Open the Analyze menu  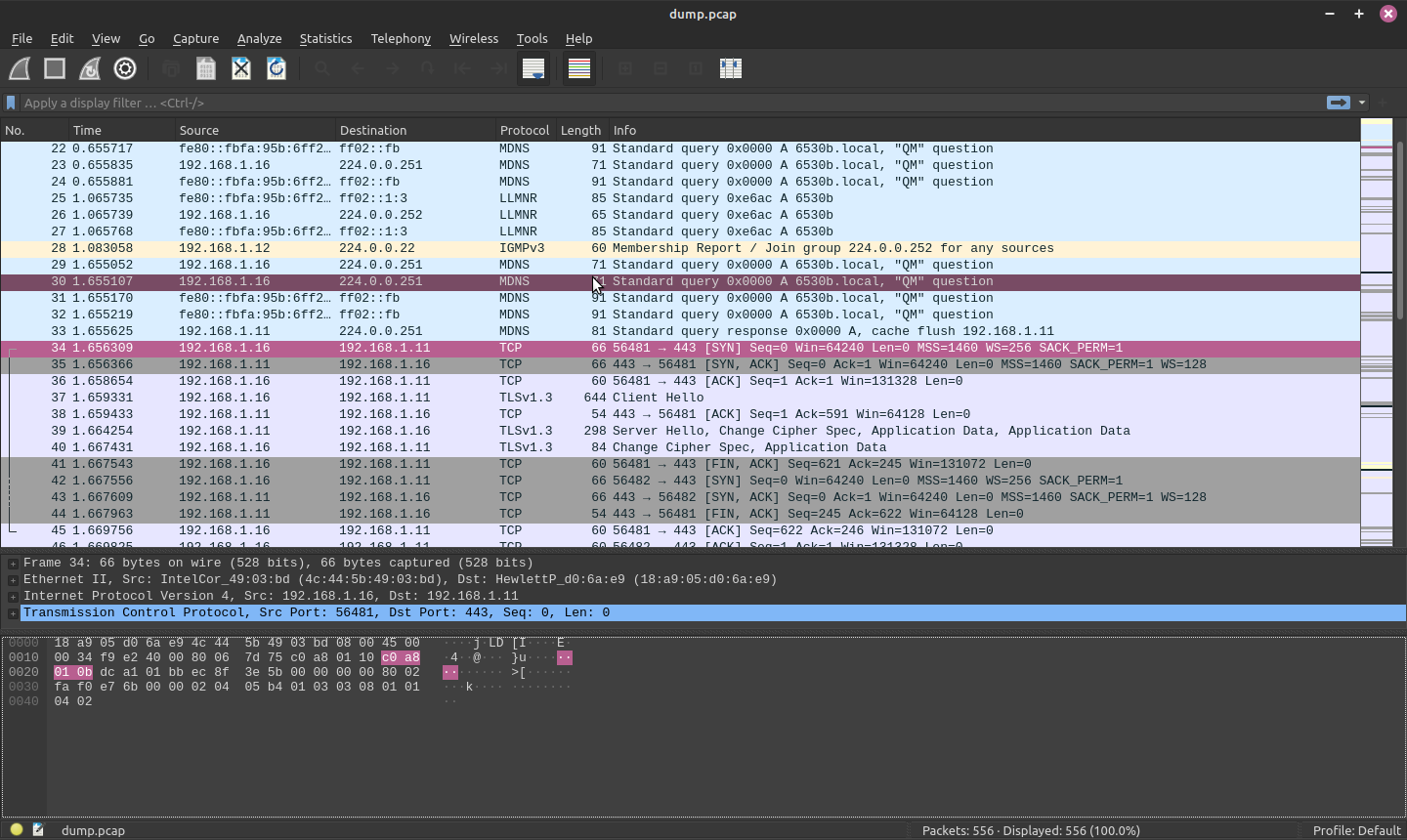tap(259, 39)
